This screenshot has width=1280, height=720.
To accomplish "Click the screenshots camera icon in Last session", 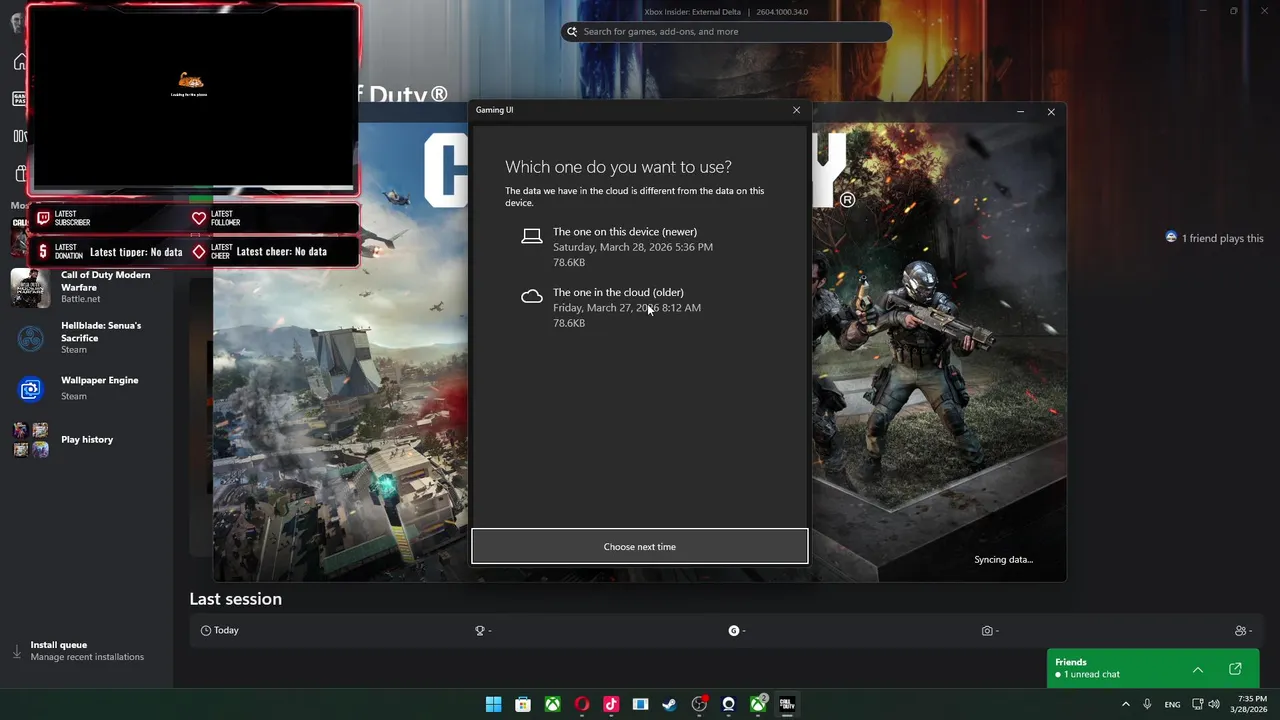I will (x=987, y=631).
